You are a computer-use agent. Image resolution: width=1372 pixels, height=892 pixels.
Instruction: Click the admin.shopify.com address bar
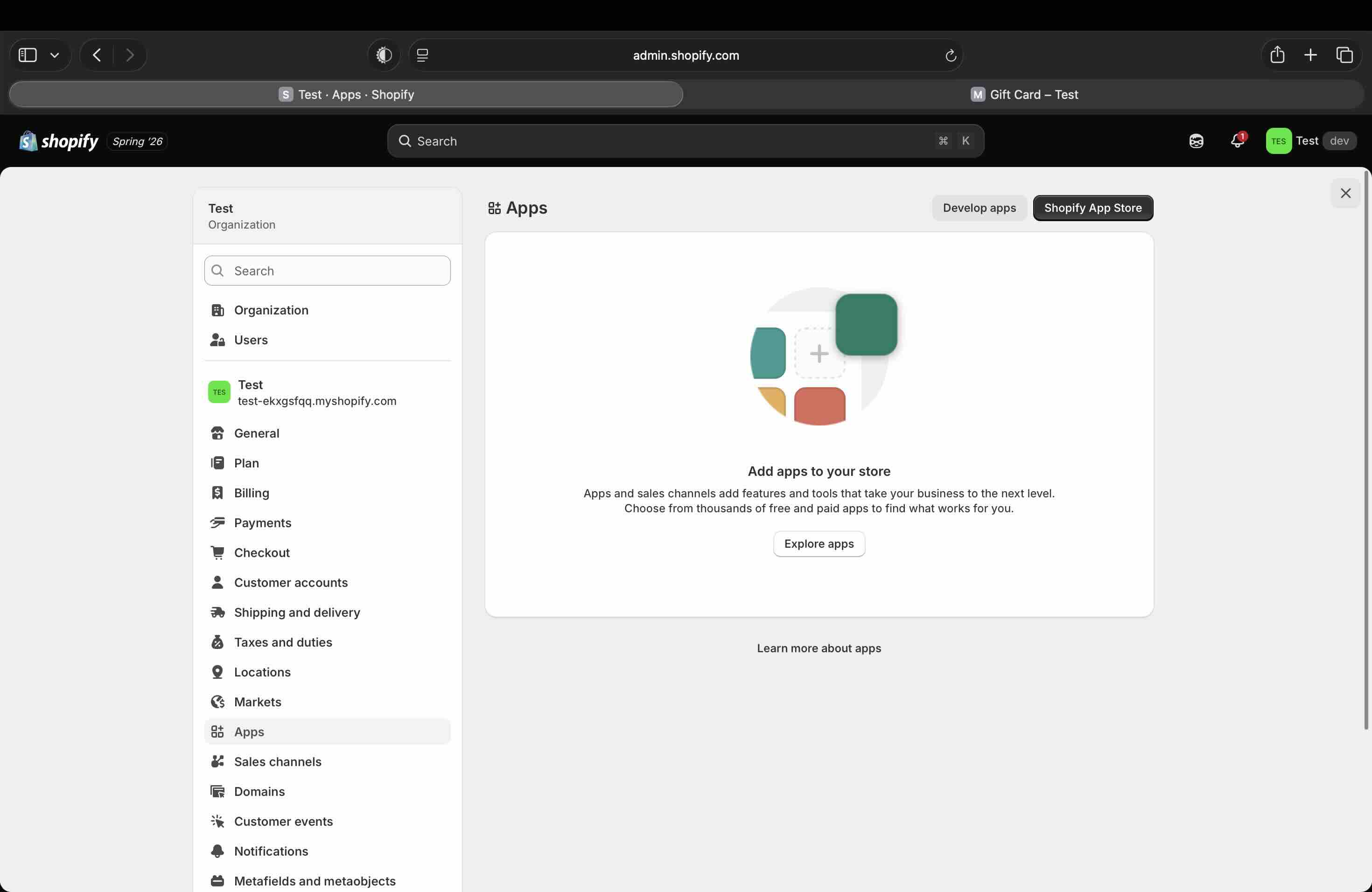pyautogui.click(x=686, y=56)
